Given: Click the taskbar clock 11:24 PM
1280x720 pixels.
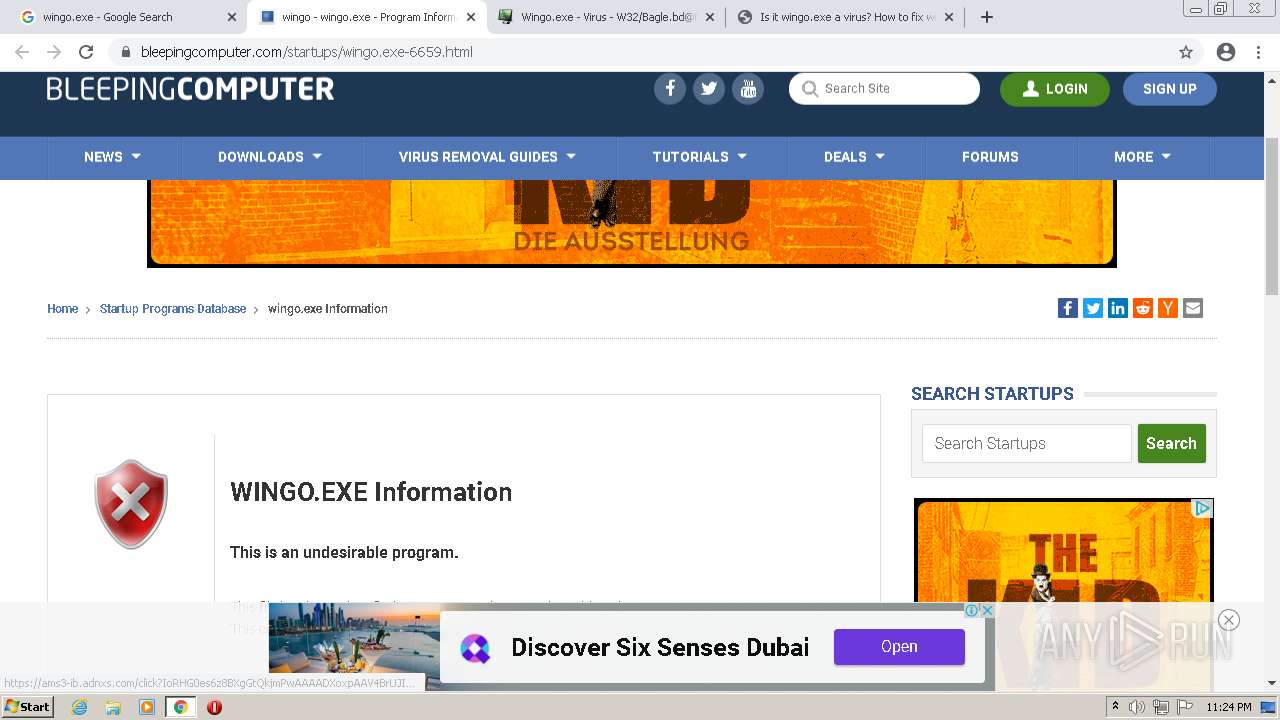Looking at the screenshot, I should (x=1229, y=707).
